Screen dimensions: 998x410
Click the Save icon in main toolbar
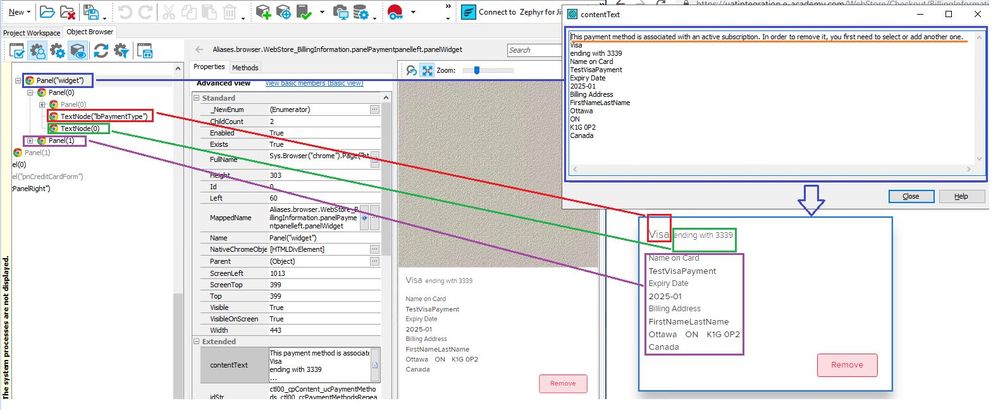pyautogui.click(x=90, y=13)
